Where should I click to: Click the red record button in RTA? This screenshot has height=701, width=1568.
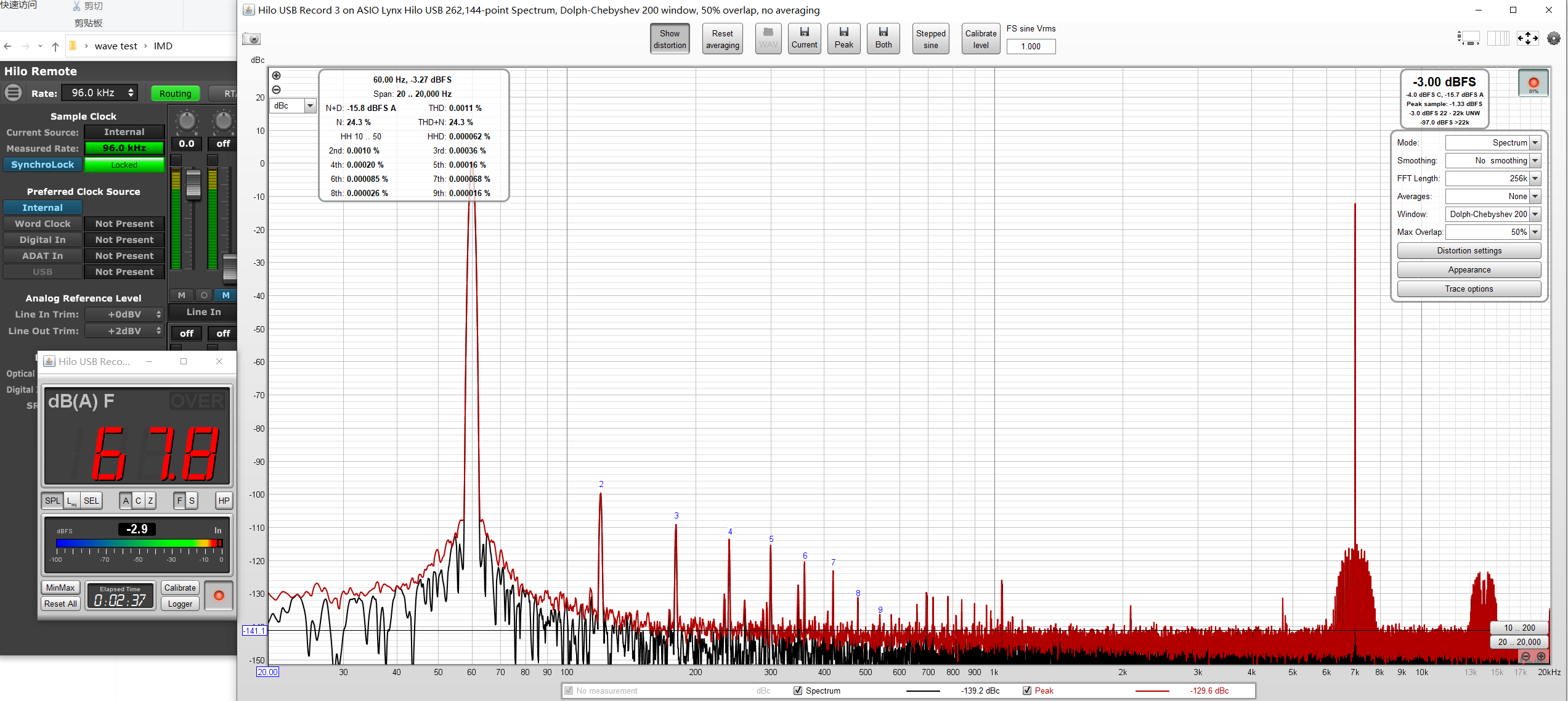click(x=1533, y=83)
